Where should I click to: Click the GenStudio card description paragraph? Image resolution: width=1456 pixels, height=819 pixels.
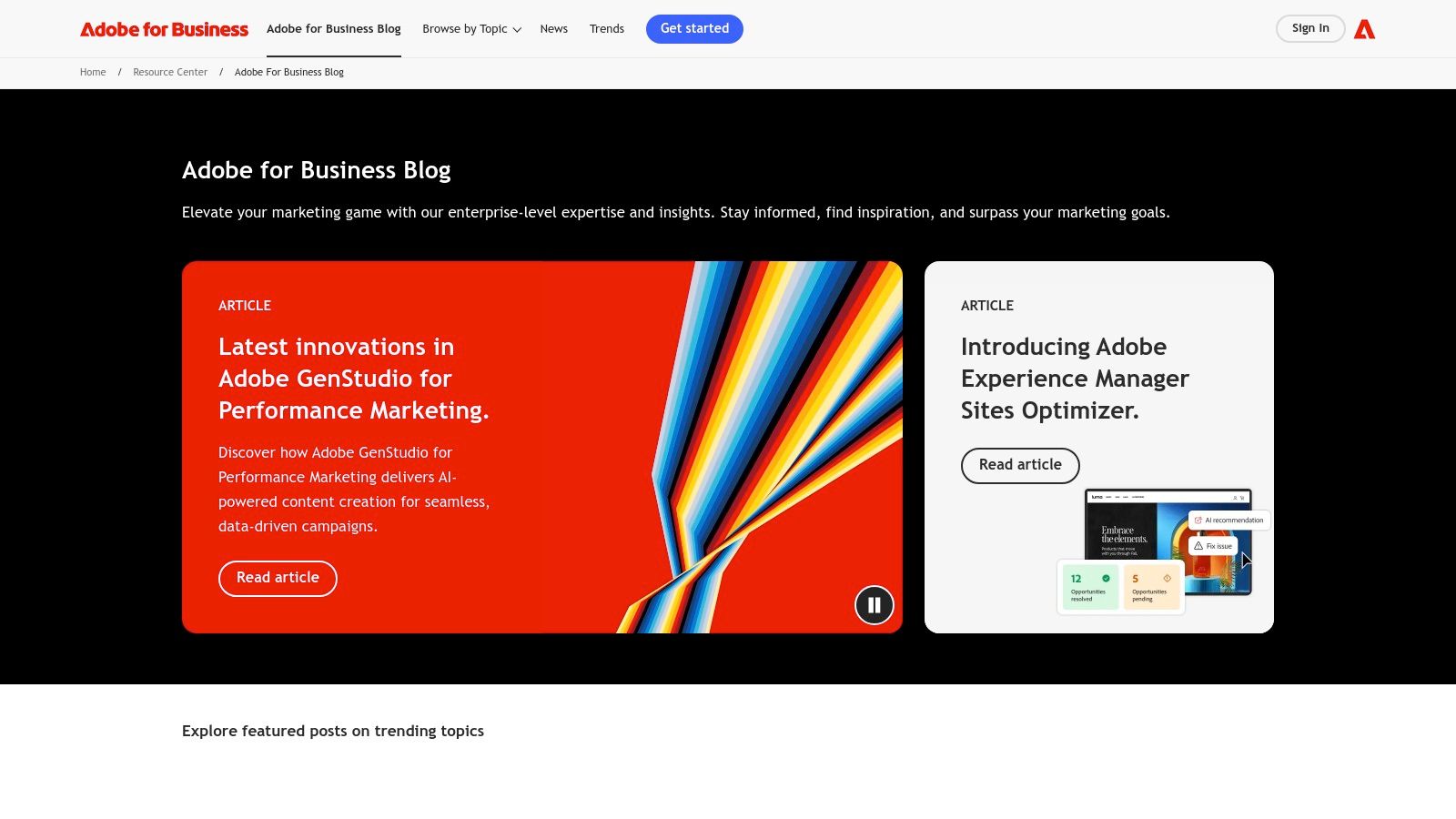coord(354,490)
